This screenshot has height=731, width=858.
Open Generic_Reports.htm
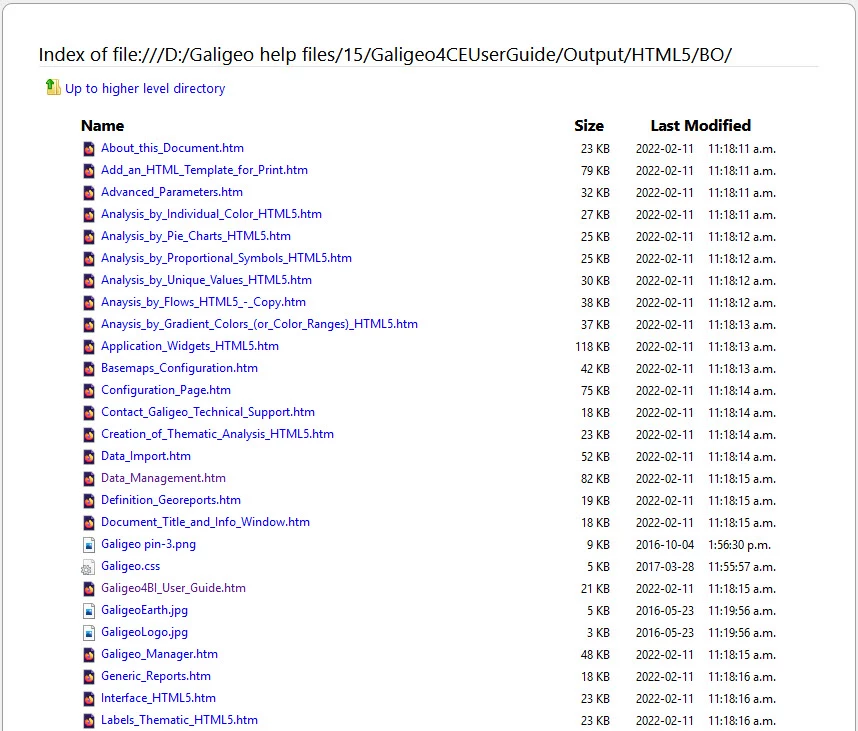(x=156, y=676)
